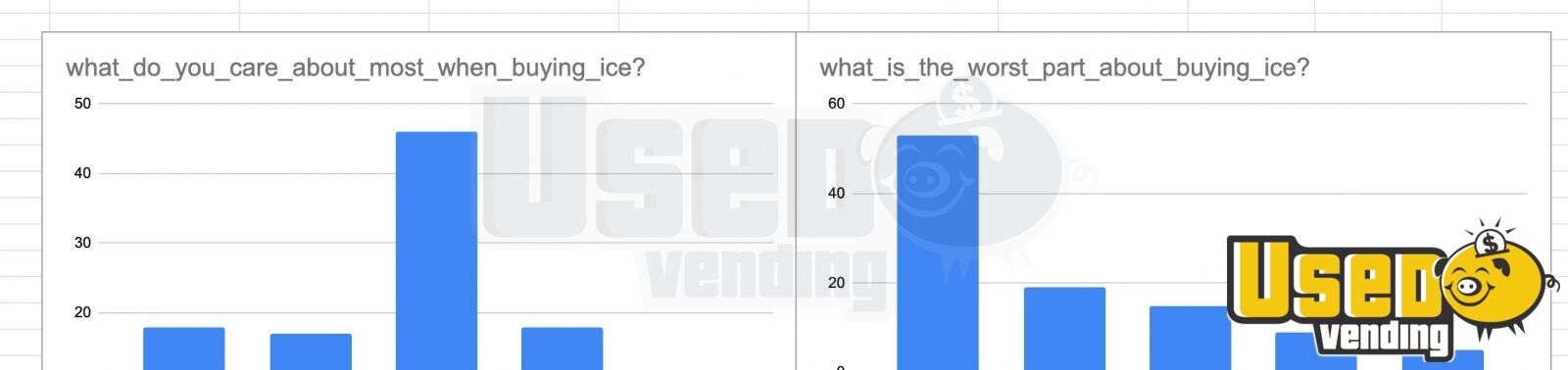
Task: Click the yellow Used Vending logo text
Action: [x=1343, y=292]
